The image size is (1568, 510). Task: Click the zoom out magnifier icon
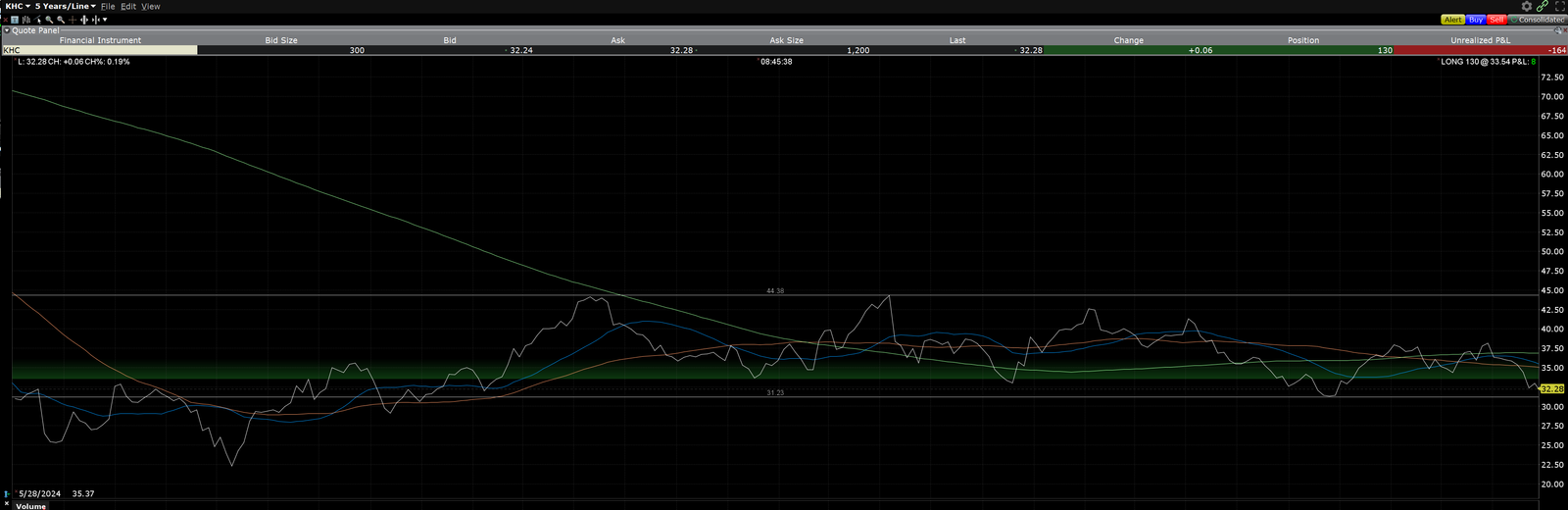click(x=61, y=20)
